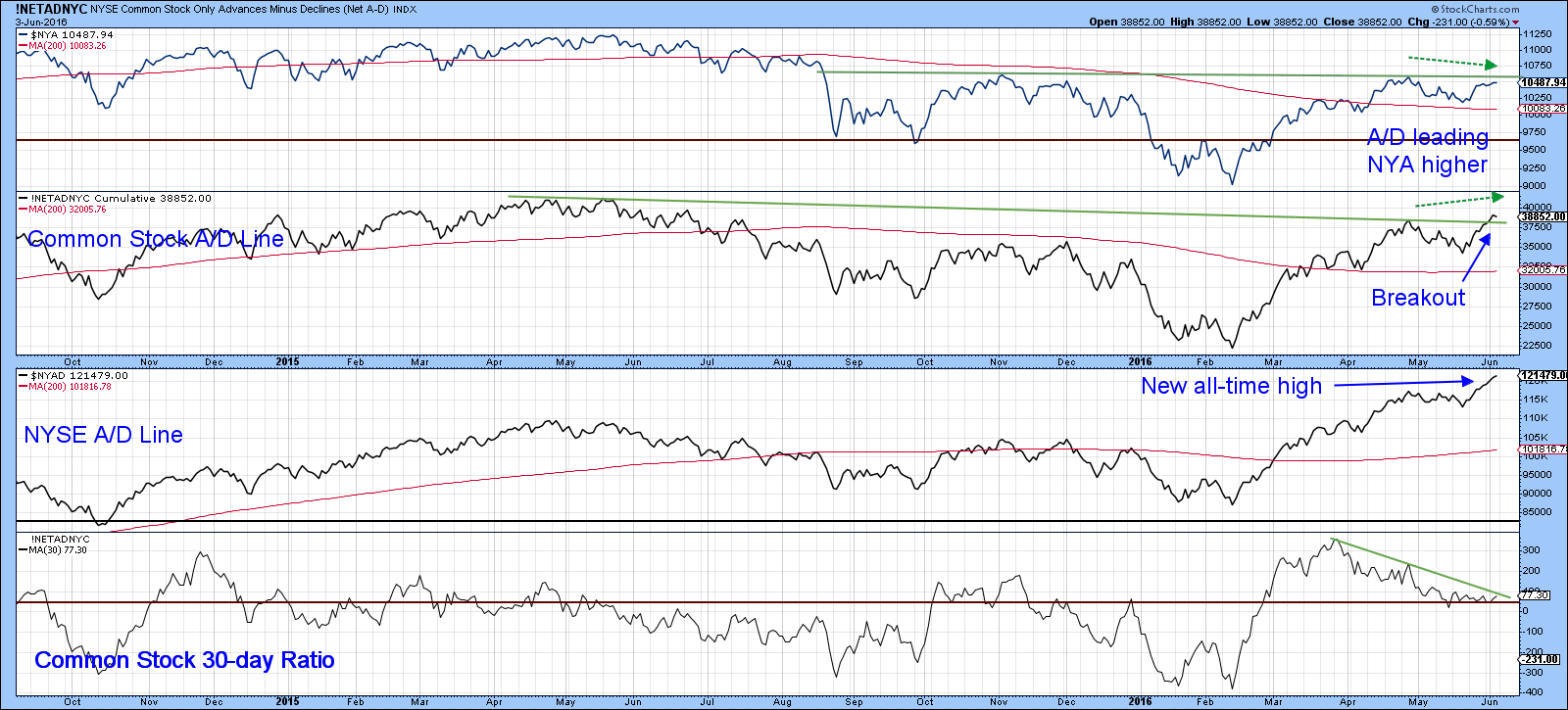Click the MA(200) 32005.76 legend entry
The height and width of the screenshot is (710, 1568).
63,209
